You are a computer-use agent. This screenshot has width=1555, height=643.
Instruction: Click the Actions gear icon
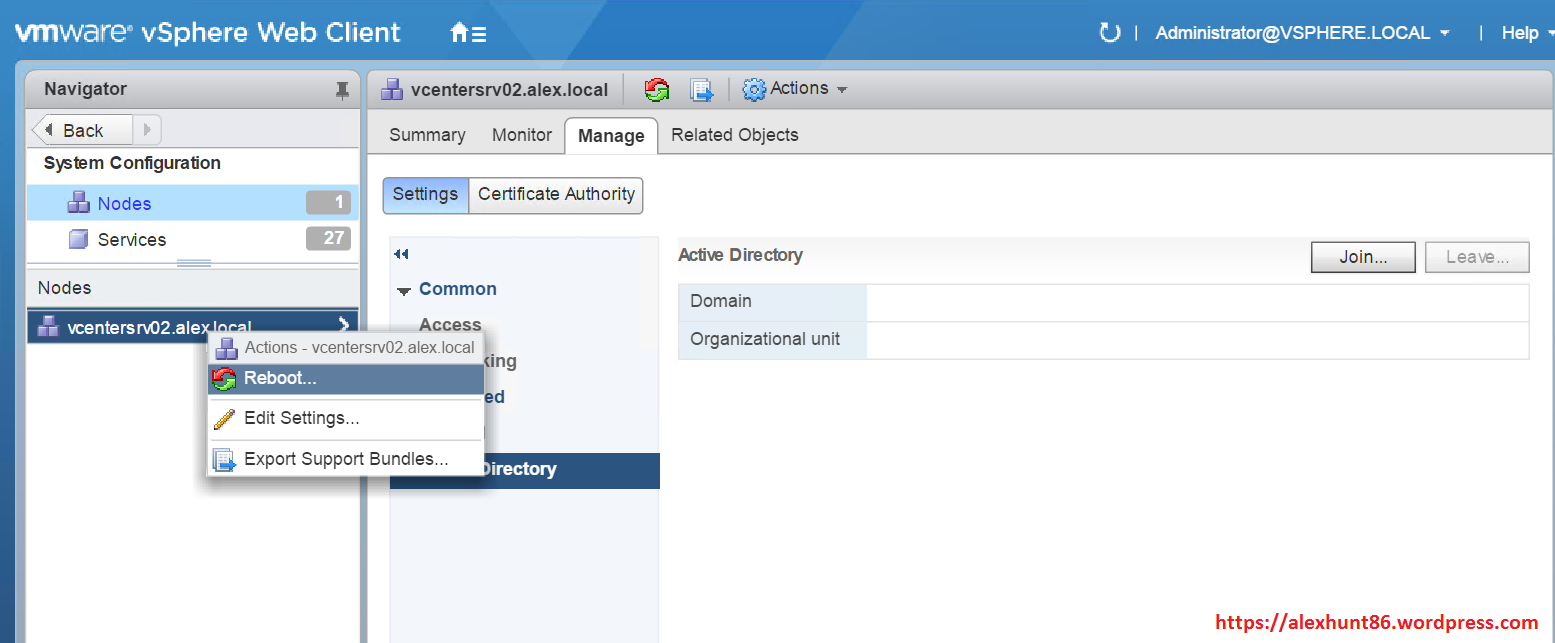click(754, 89)
